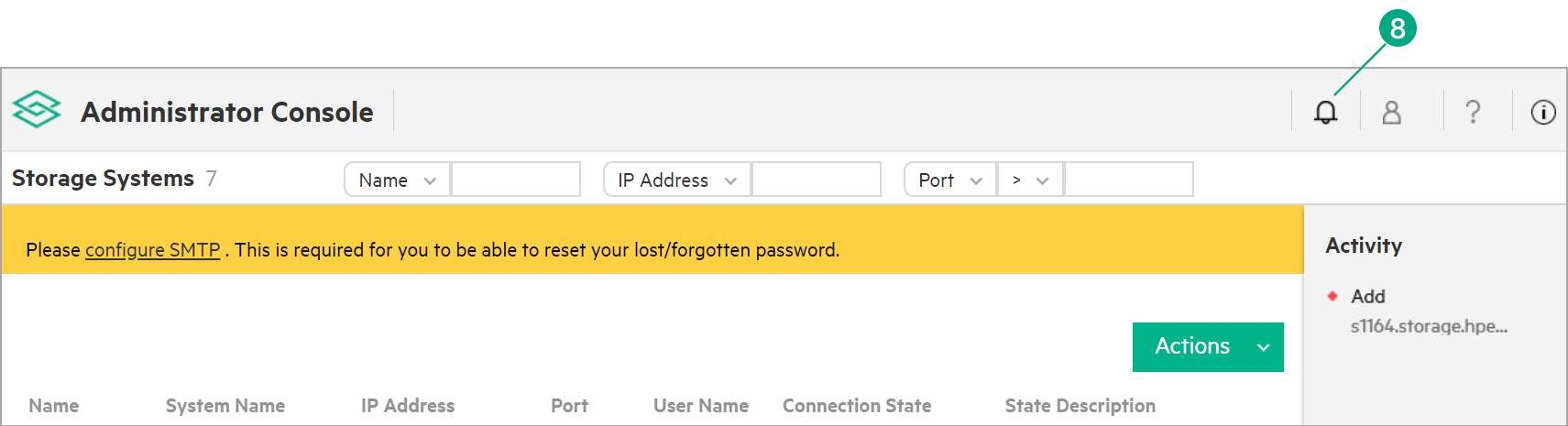
Task: Expand the Port filter dropdown
Action: pos(949,180)
